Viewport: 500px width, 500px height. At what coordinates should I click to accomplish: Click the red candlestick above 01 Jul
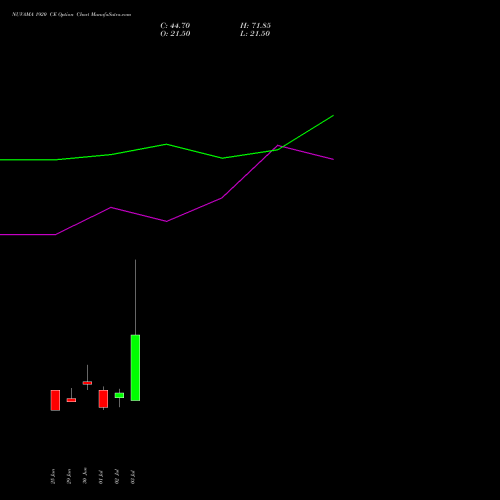[x=103, y=399]
